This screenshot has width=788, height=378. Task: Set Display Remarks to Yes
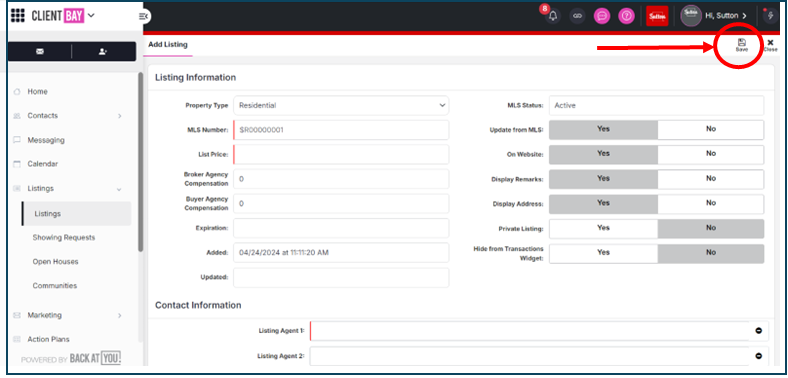pos(603,178)
